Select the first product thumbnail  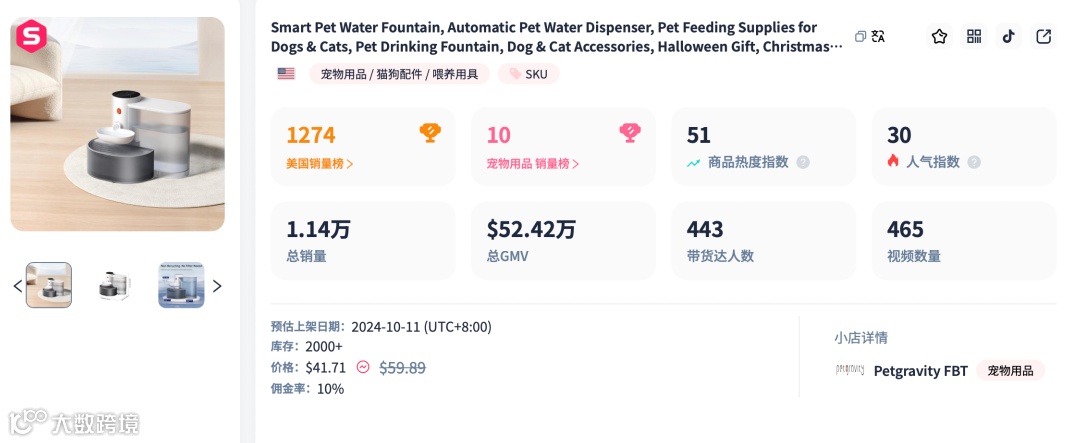(49, 285)
